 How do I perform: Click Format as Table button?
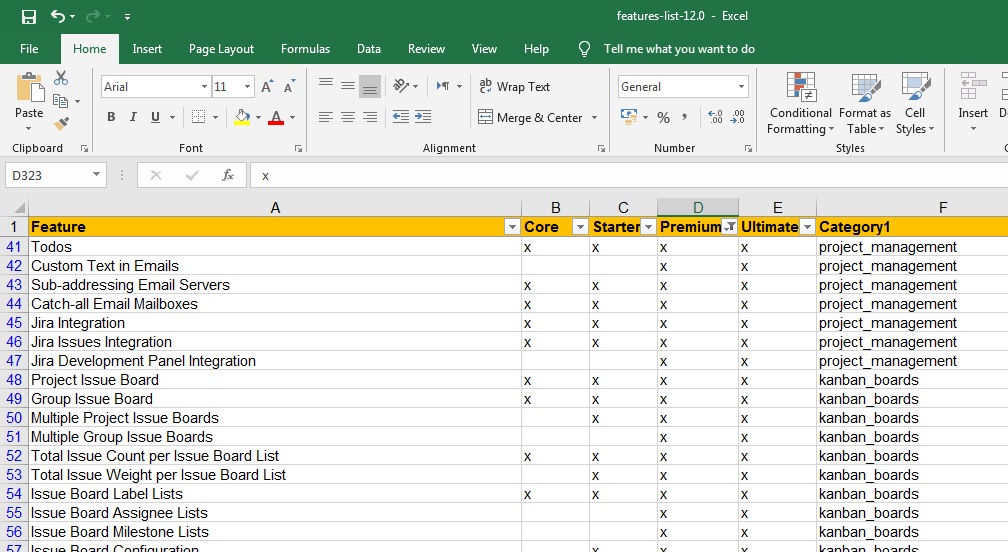(x=865, y=103)
